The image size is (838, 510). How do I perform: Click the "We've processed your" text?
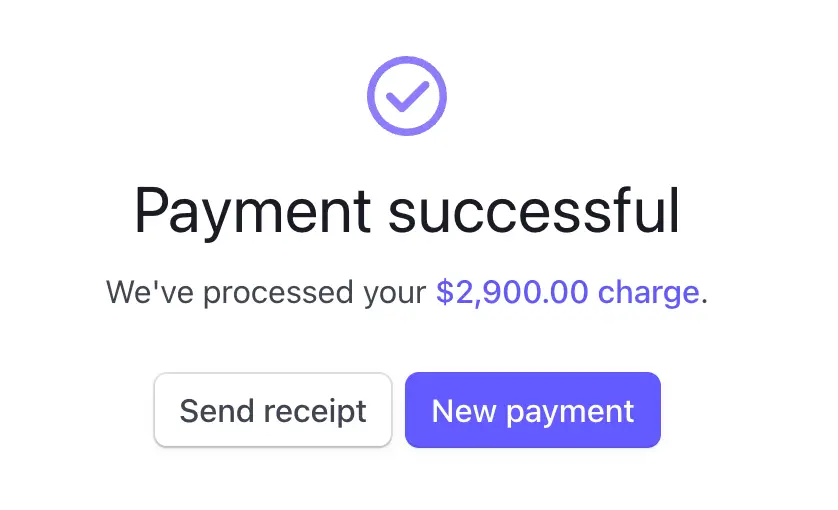(x=266, y=293)
